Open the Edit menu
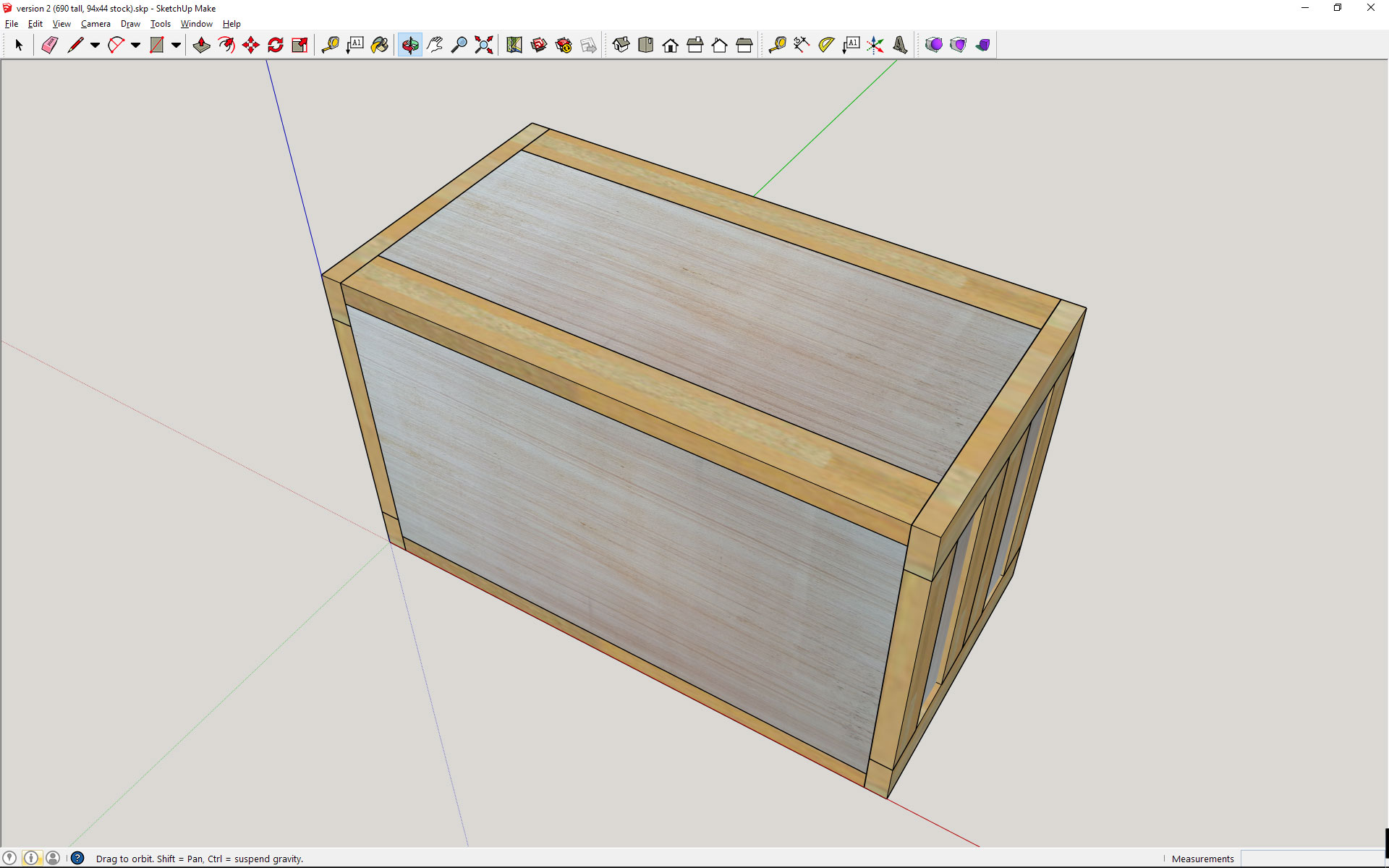Image resolution: width=1389 pixels, height=868 pixels. pyautogui.click(x=35, y=24)
